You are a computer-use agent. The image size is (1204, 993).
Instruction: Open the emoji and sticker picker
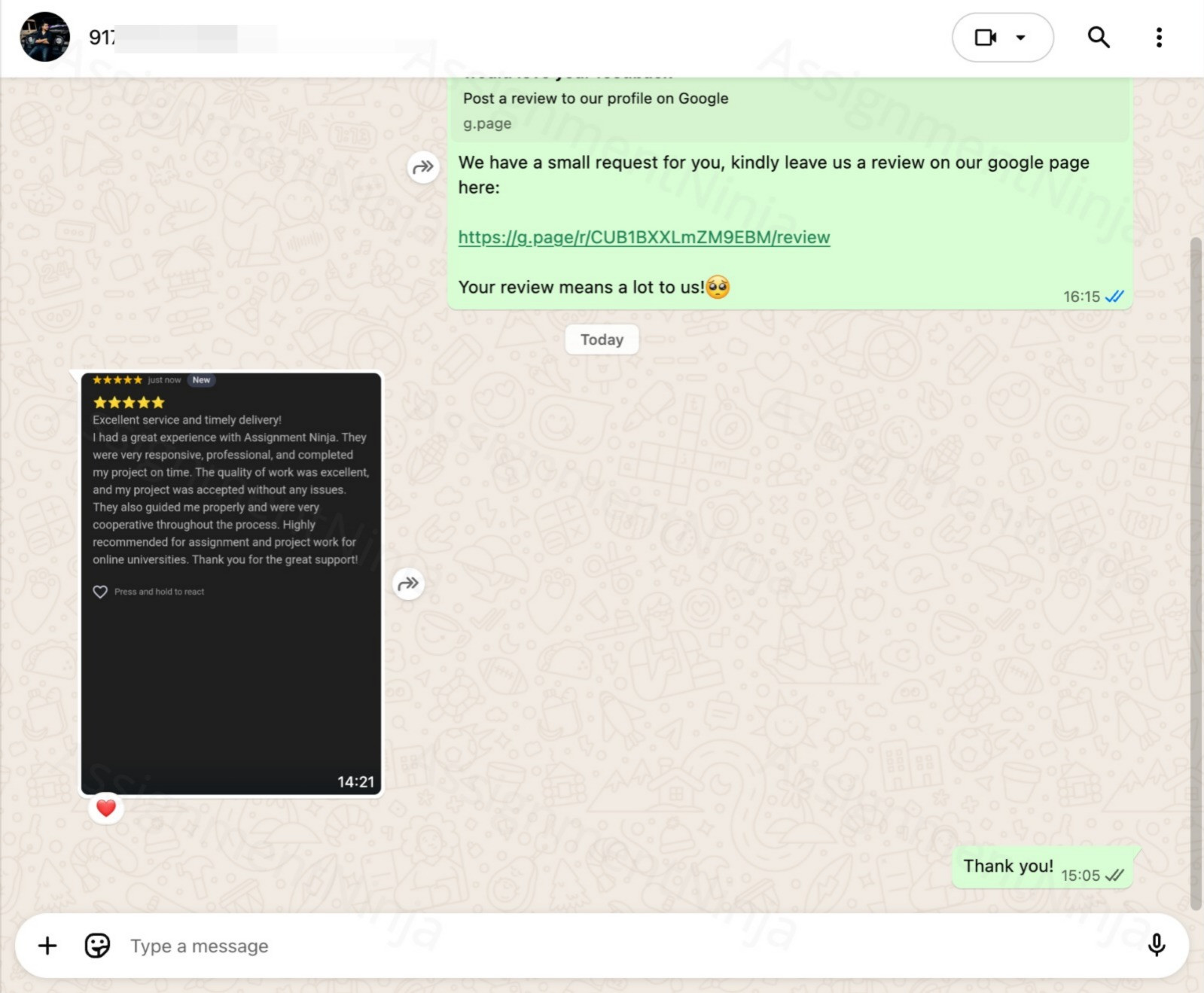coord(97,946)
